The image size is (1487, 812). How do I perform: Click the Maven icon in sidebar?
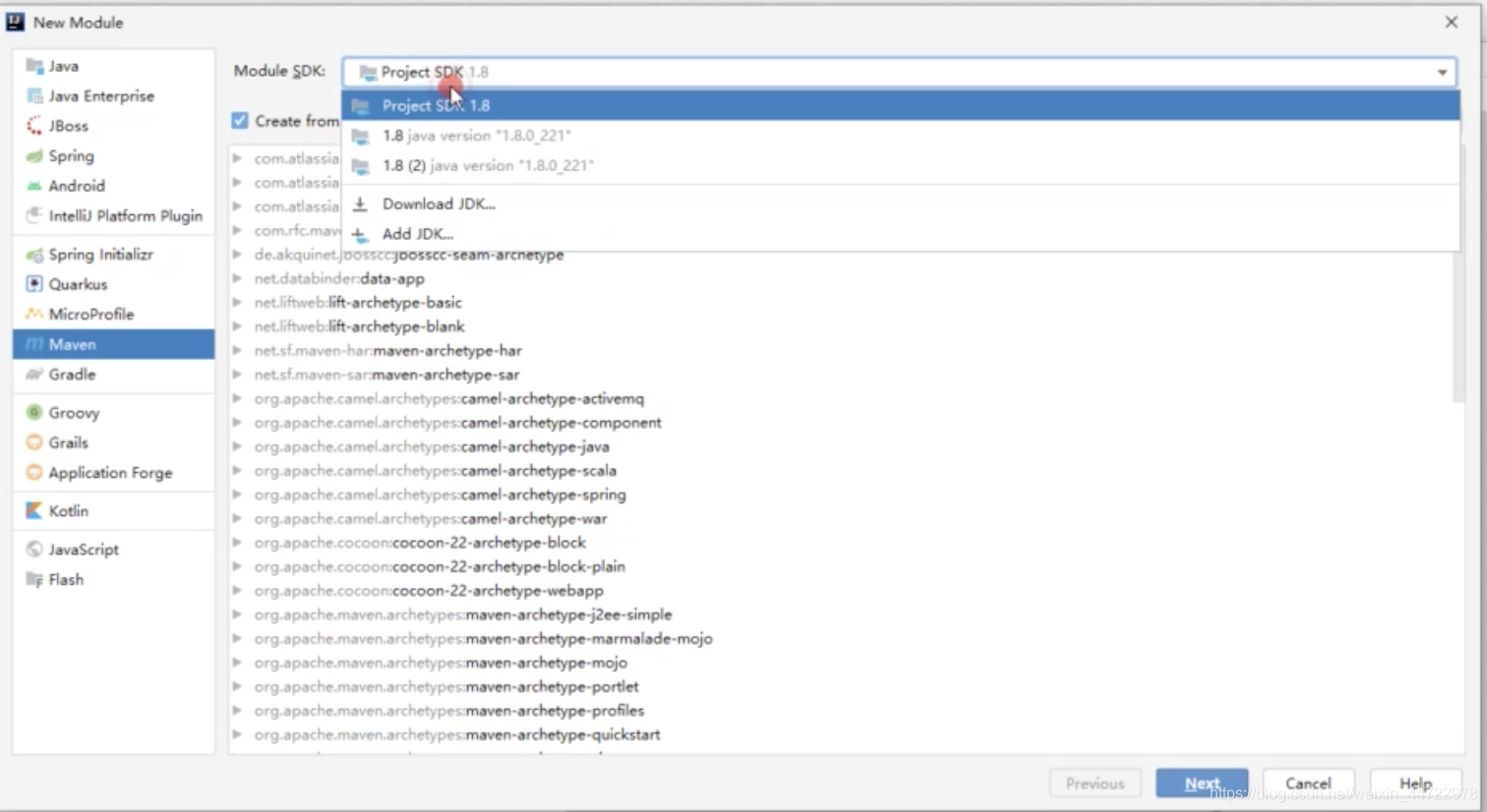point(34,344)
